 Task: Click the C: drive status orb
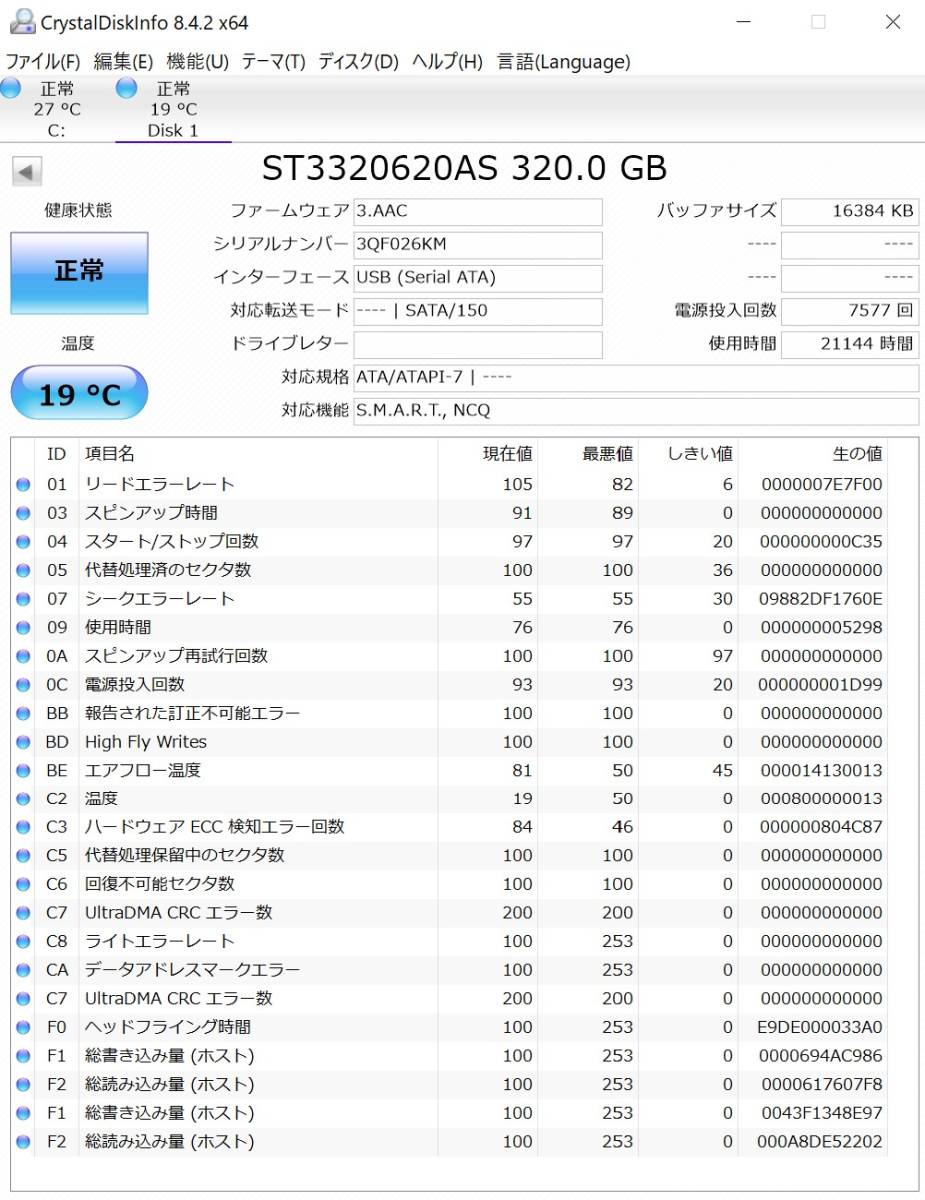[11, 89]
